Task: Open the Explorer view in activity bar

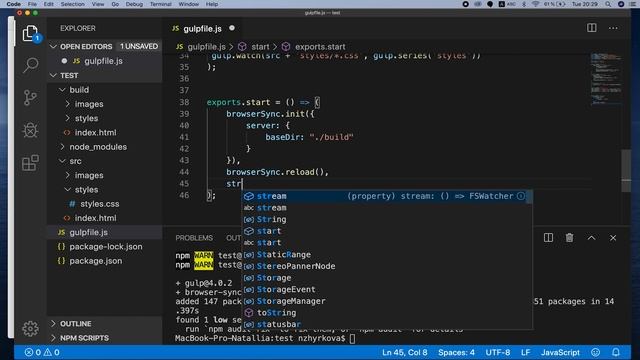Action: (30, 34)
